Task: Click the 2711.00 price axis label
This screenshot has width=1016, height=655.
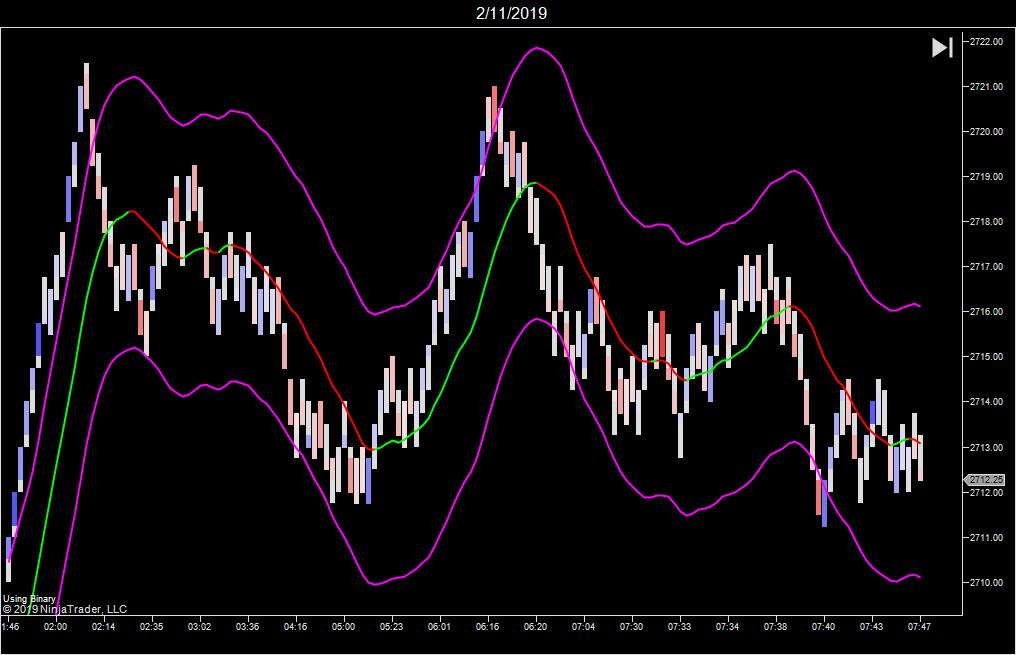Action: point(986,537)
